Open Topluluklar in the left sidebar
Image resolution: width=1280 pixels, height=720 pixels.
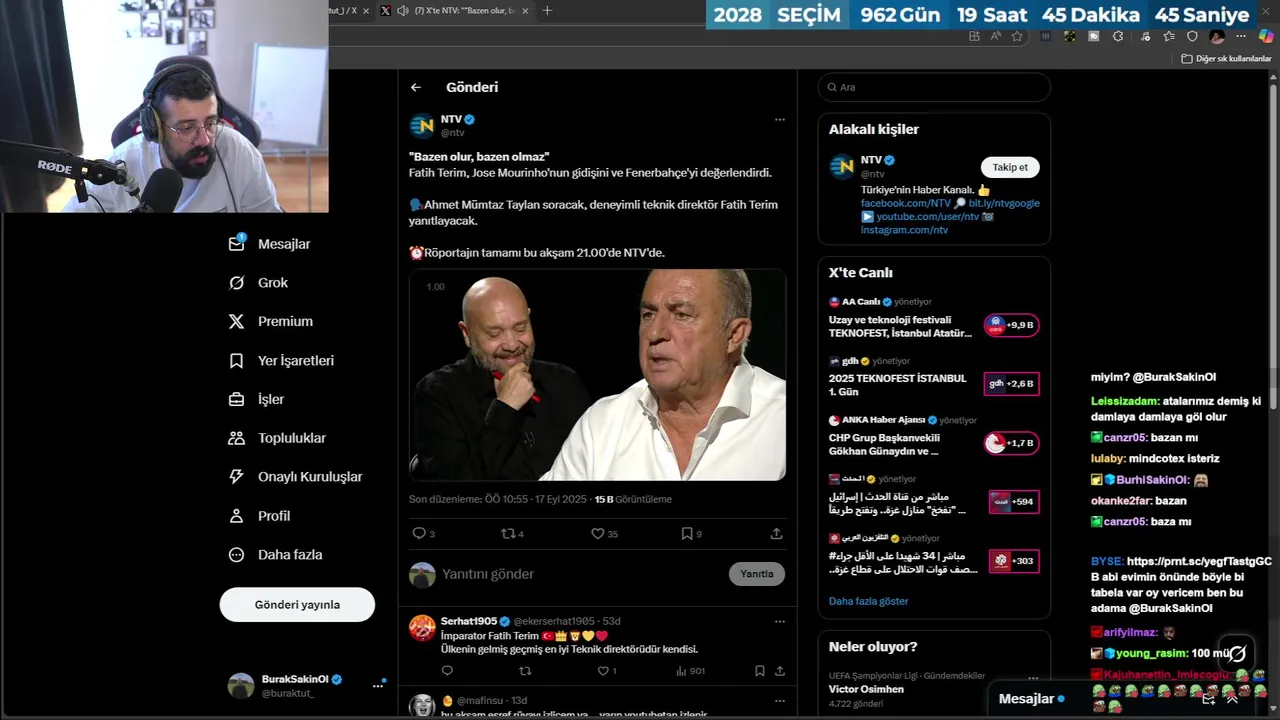[x=277, y=438]
